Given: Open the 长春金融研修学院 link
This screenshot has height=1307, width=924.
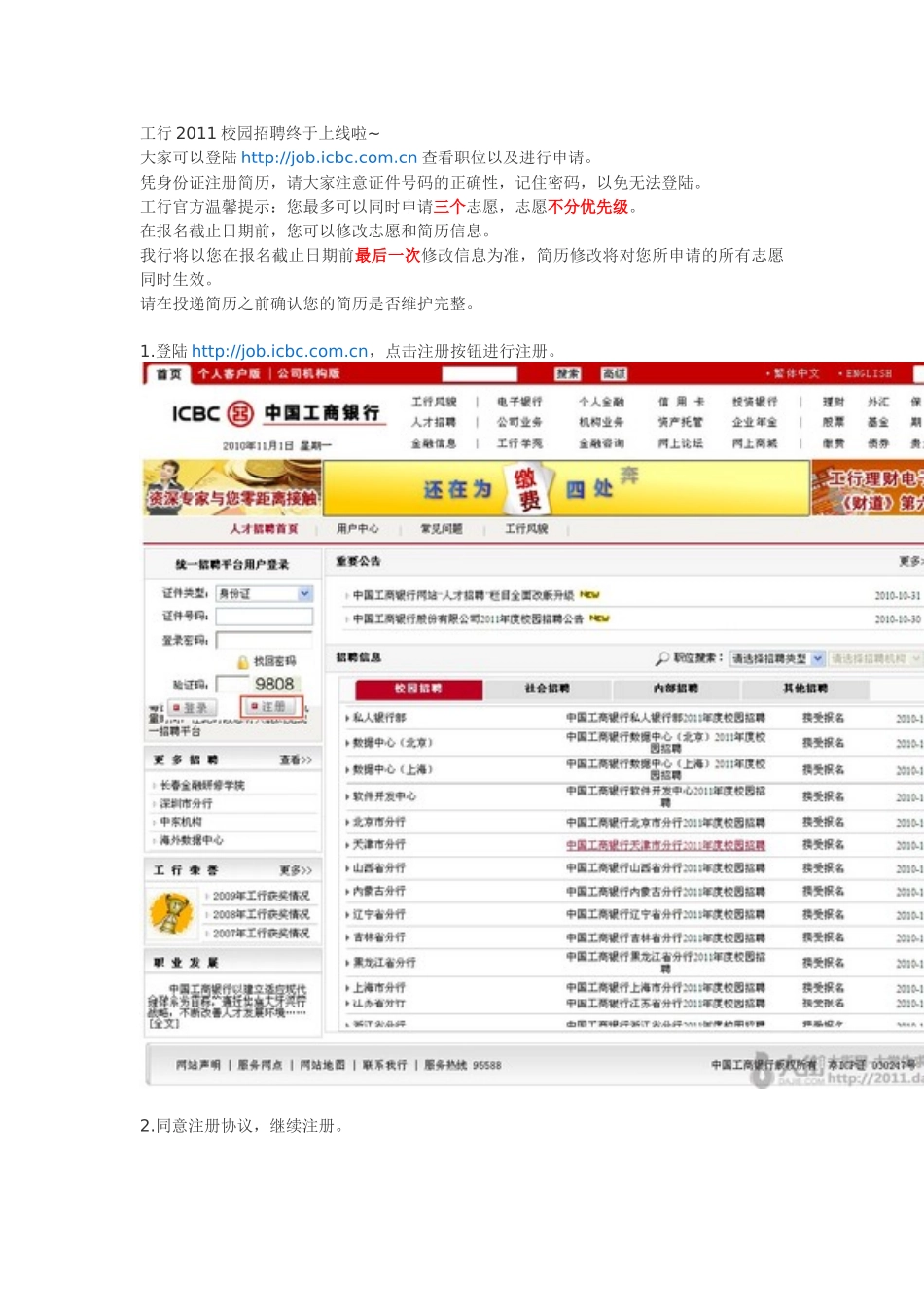Looking at the screenshot, I should coord(202,785).
